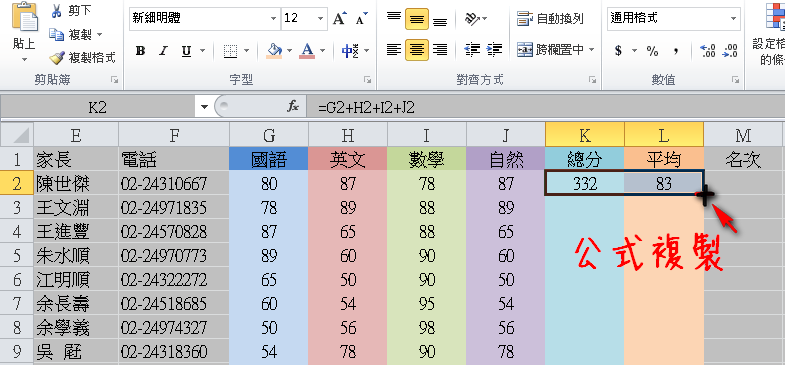Image resolution: width=785 pixels, height=365 pixels.
Task: Open Number (數值) dialog launcher
Action: pos(735,80)
